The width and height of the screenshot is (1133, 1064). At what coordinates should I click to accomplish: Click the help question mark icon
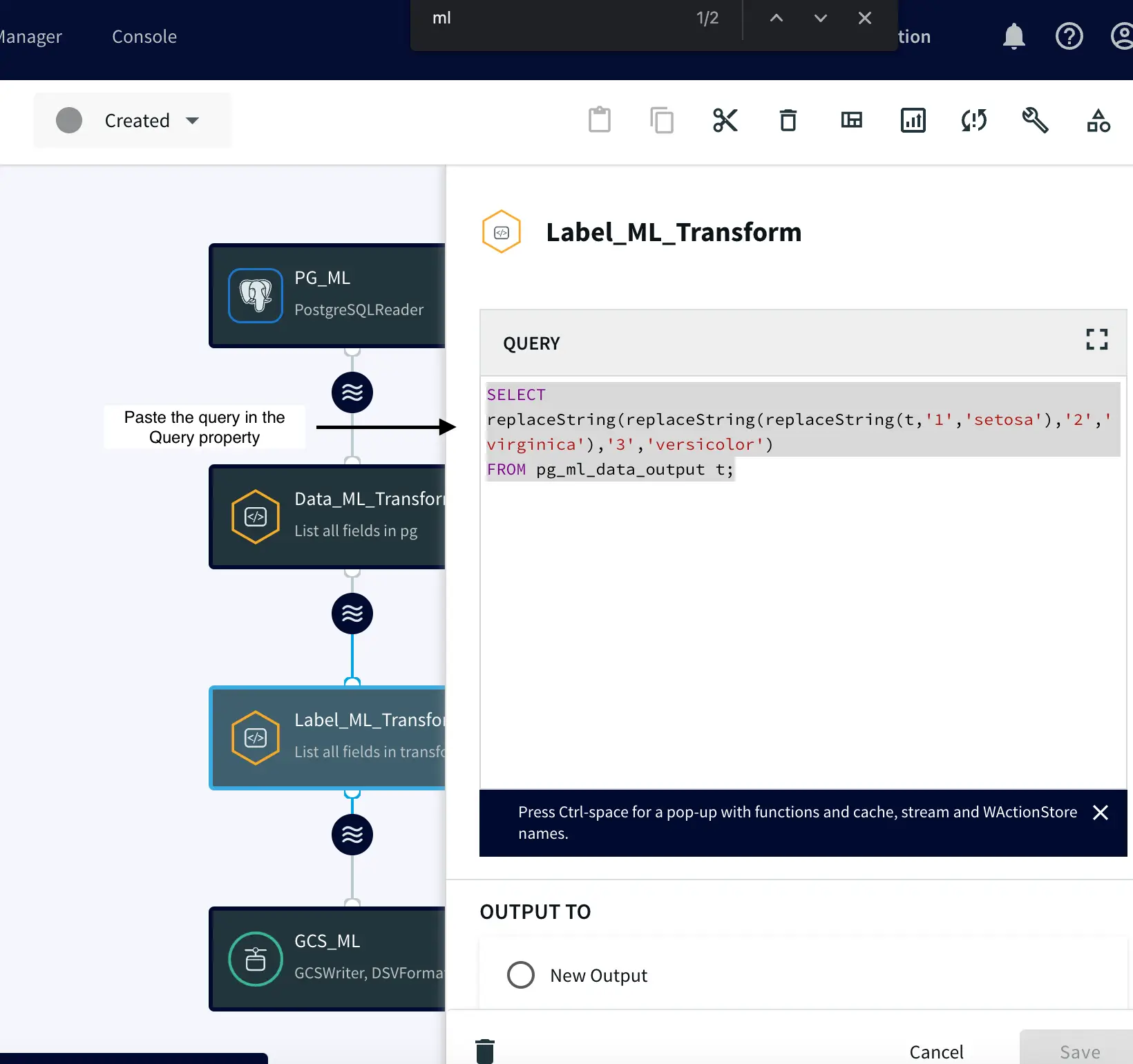[x=1069, y=36]
